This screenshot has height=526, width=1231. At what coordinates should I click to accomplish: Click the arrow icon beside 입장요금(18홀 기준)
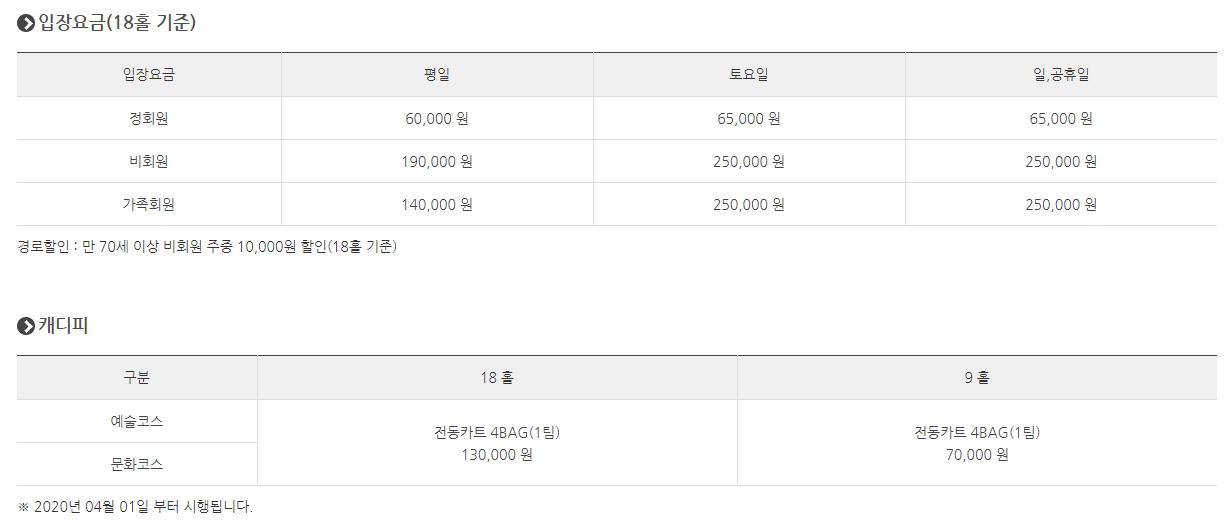click(x=26, y=23)
